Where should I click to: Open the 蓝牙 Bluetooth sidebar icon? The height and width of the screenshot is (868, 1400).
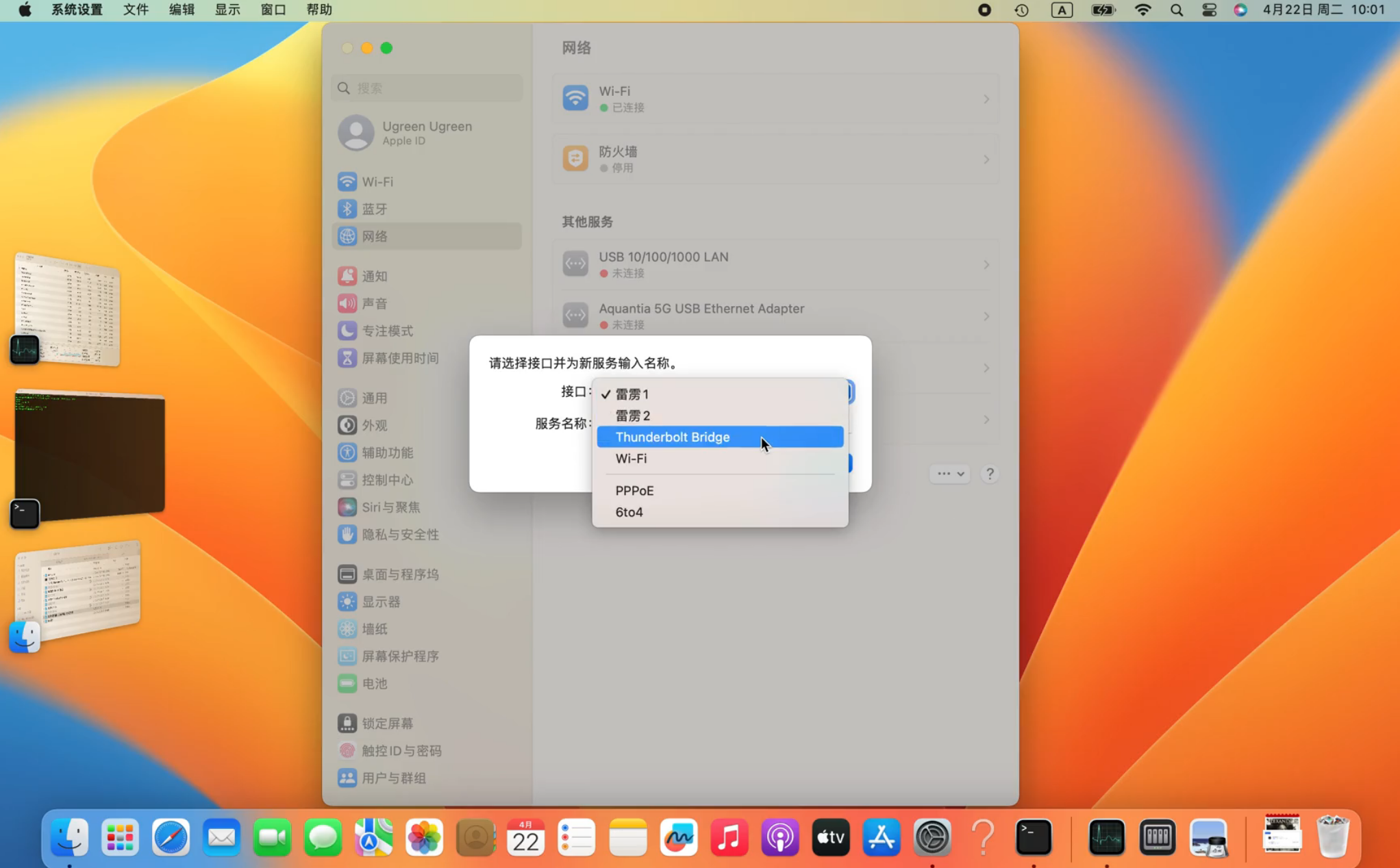point(347,209)
